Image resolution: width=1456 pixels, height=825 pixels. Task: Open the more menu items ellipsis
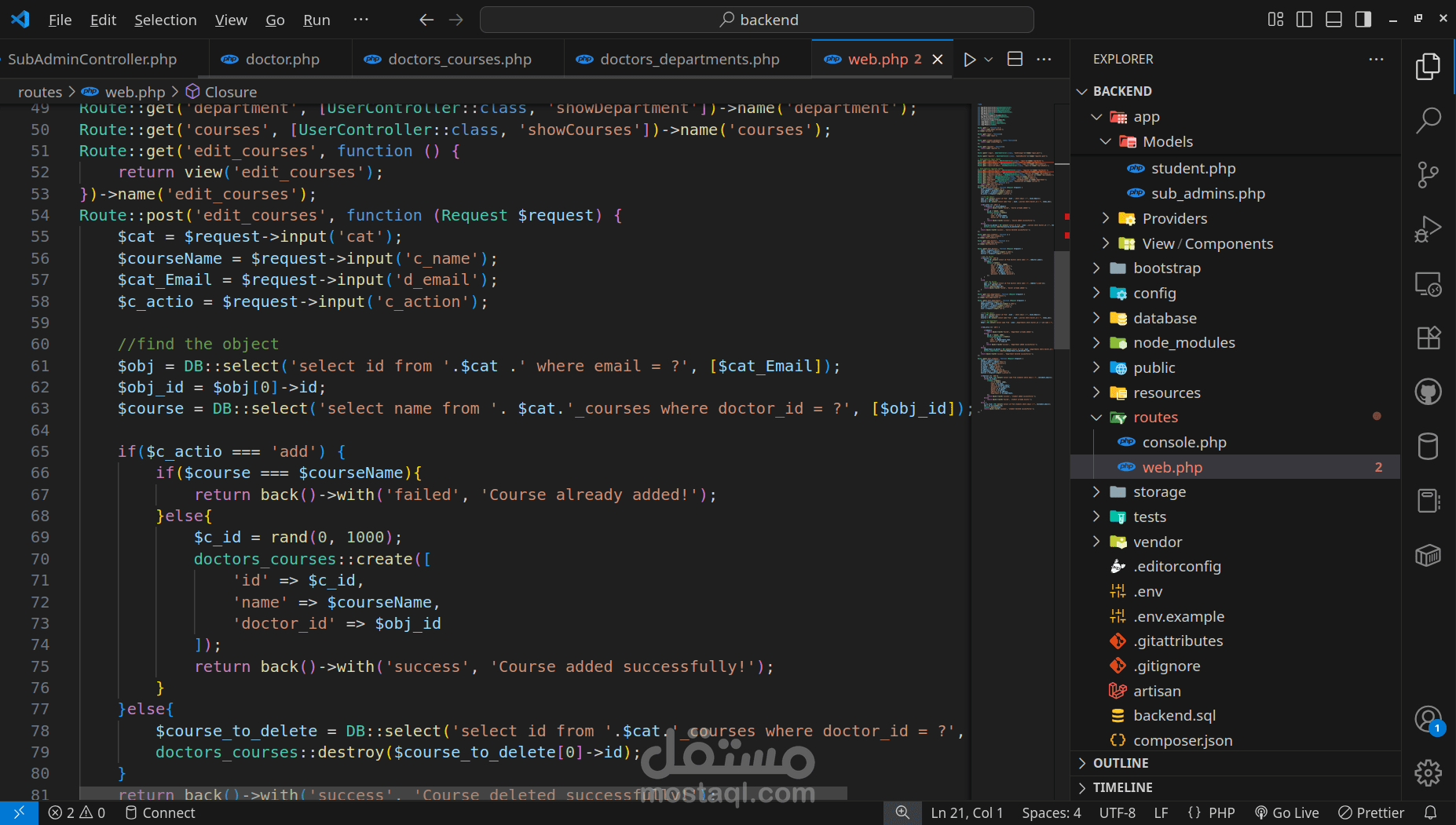(361, 20)
